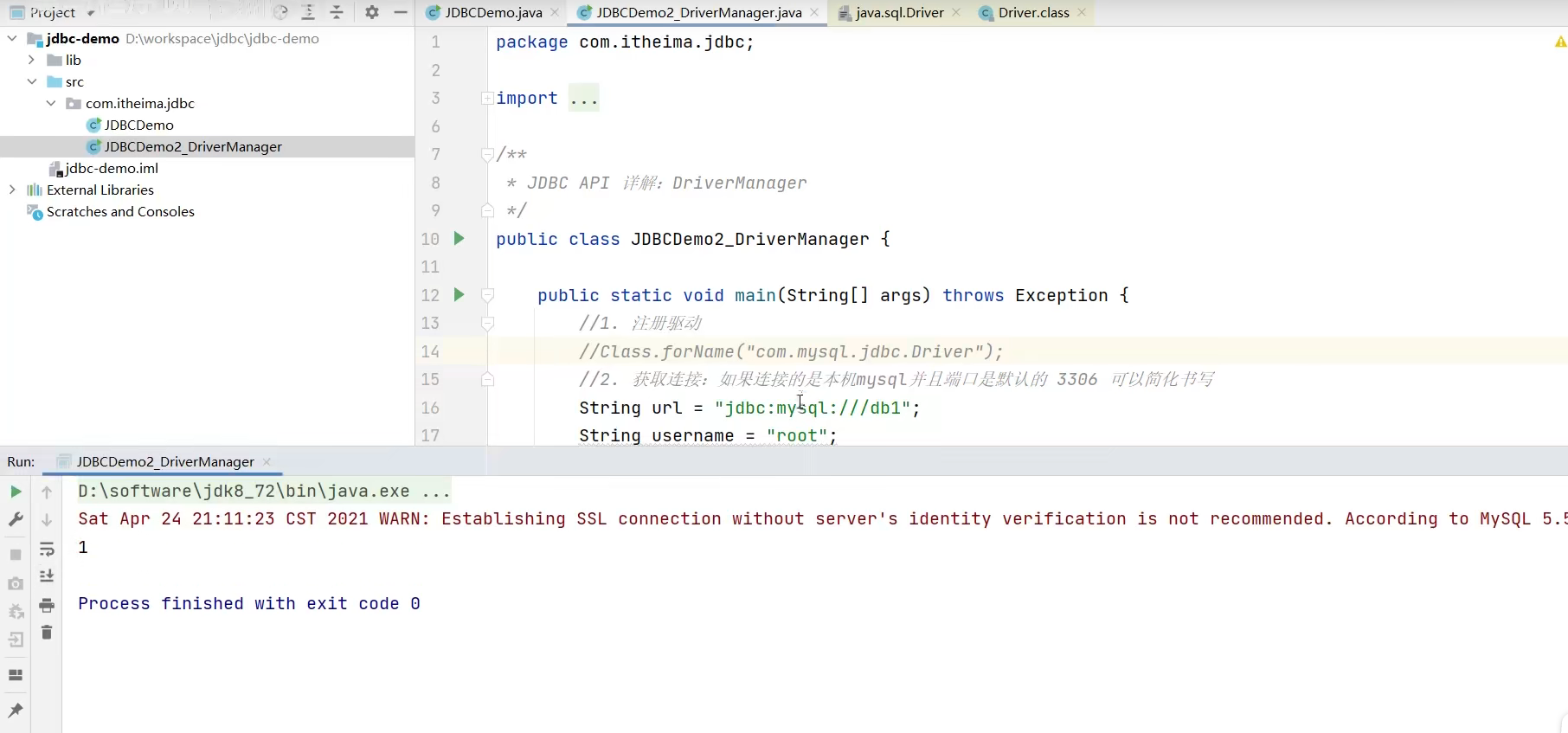Click the commented Class.forName line
Viewport: 1568px width, 733px height.
[791, 351]
